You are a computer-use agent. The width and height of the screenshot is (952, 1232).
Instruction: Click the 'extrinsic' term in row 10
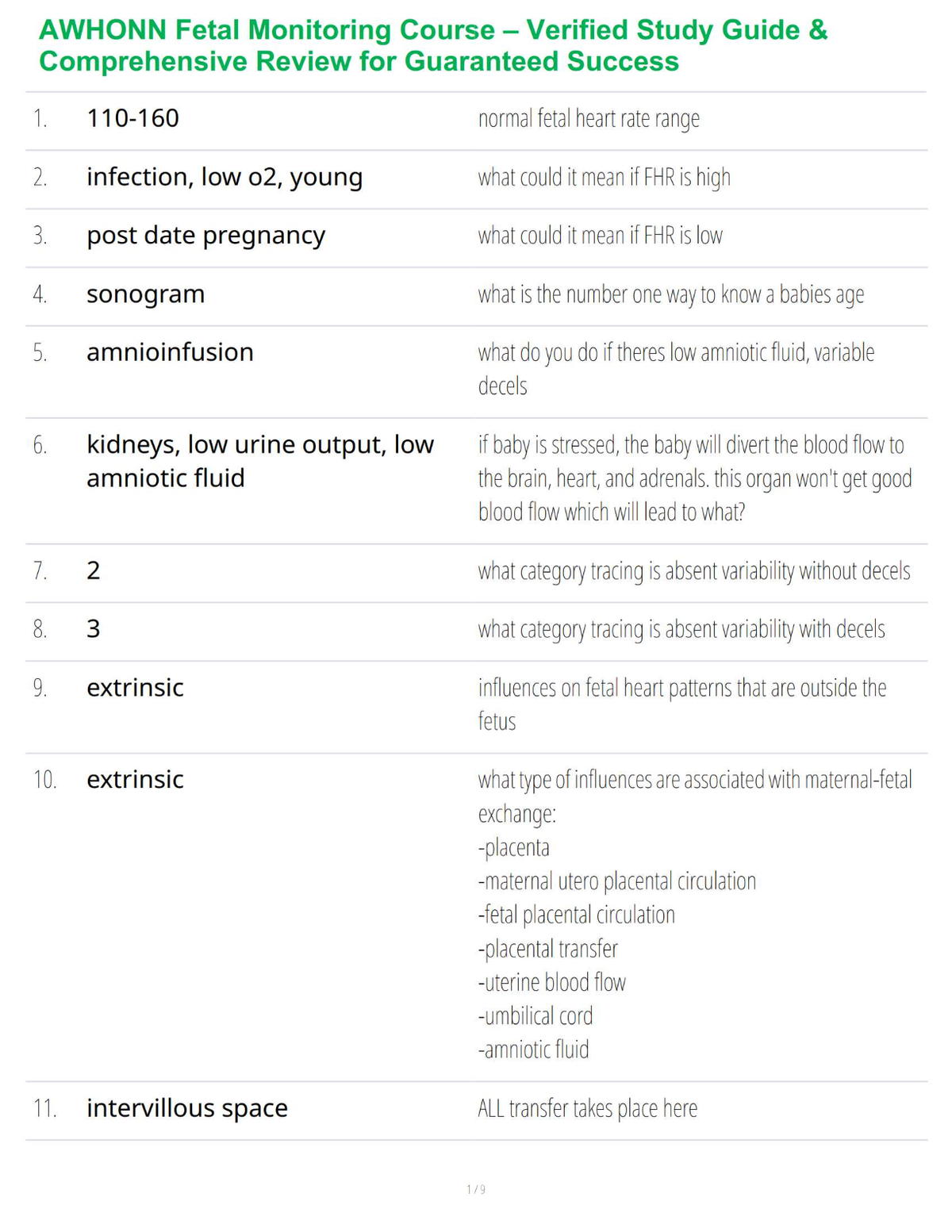(x=135, y=780)
